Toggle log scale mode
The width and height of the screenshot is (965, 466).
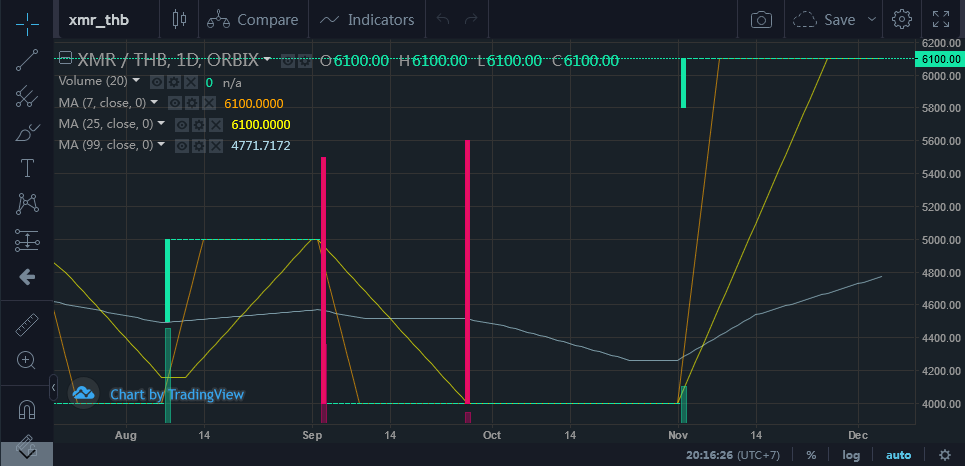click(851, 456)
